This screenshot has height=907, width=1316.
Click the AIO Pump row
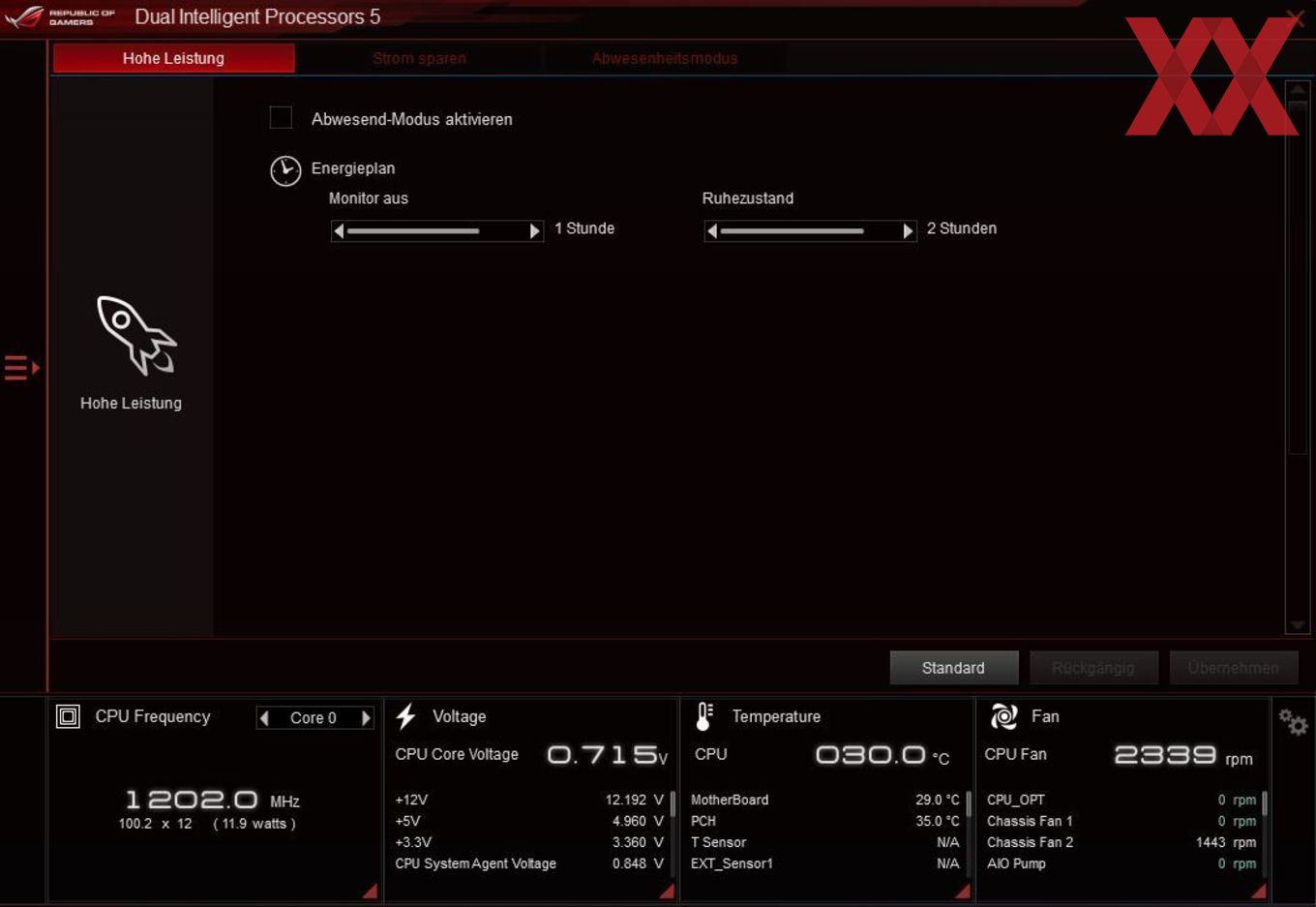tap(1122, 863)
